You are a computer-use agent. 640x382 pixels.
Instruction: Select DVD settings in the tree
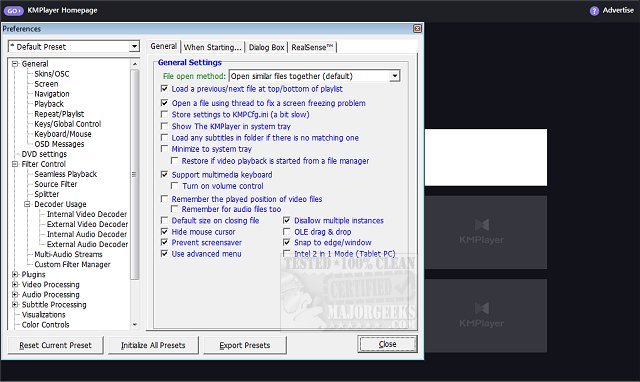[x=44, y=154]
